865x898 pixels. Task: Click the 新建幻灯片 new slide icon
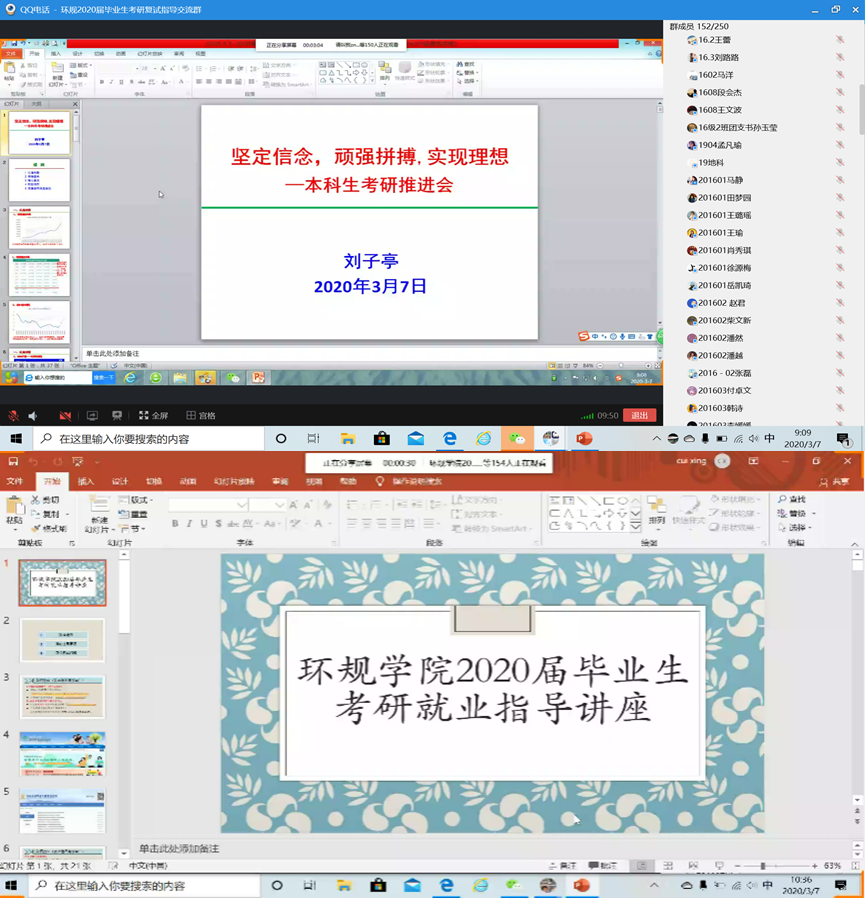pos(98,507)
